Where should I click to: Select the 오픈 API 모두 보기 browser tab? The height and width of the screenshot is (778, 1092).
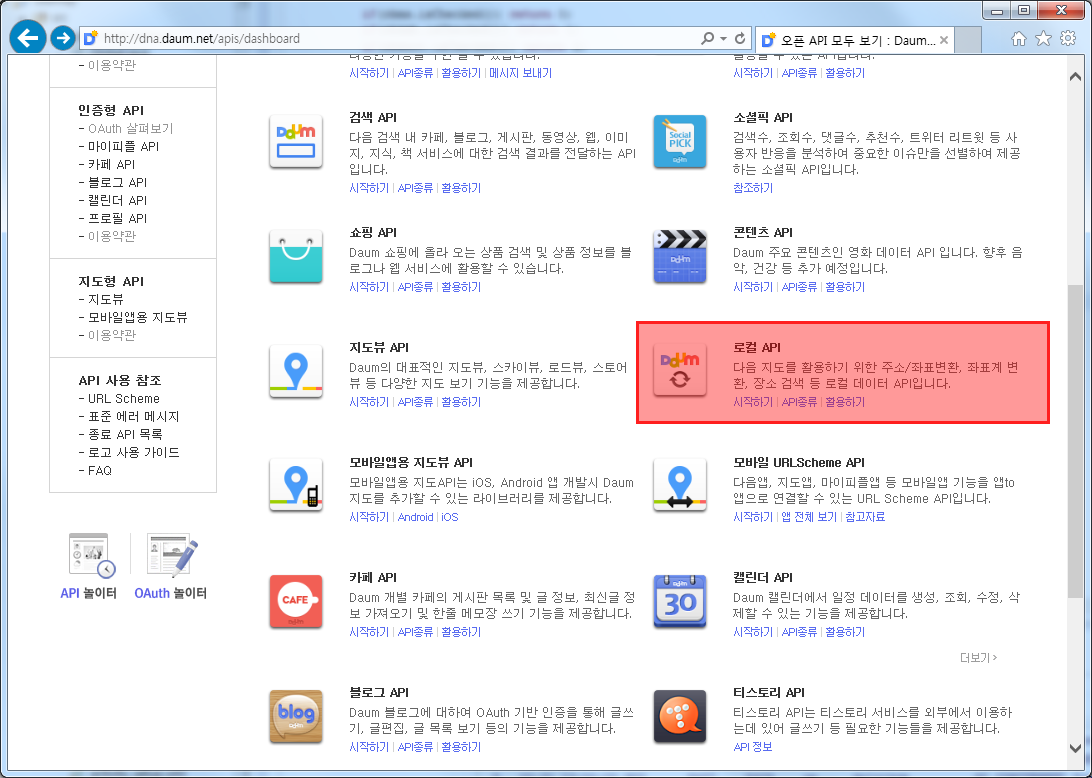tap(855, 40)
